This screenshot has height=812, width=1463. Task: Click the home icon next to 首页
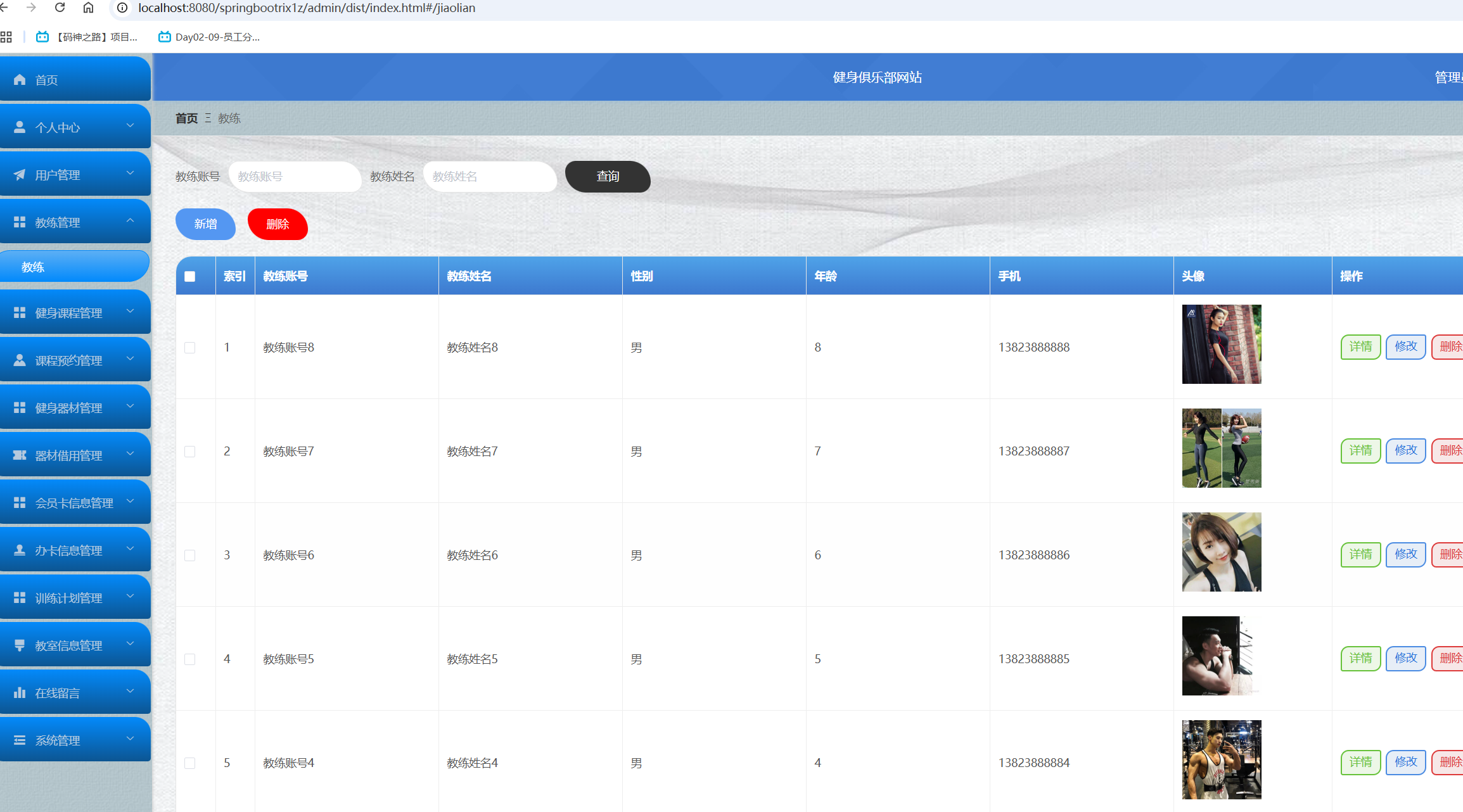click(x=20, y=80)
